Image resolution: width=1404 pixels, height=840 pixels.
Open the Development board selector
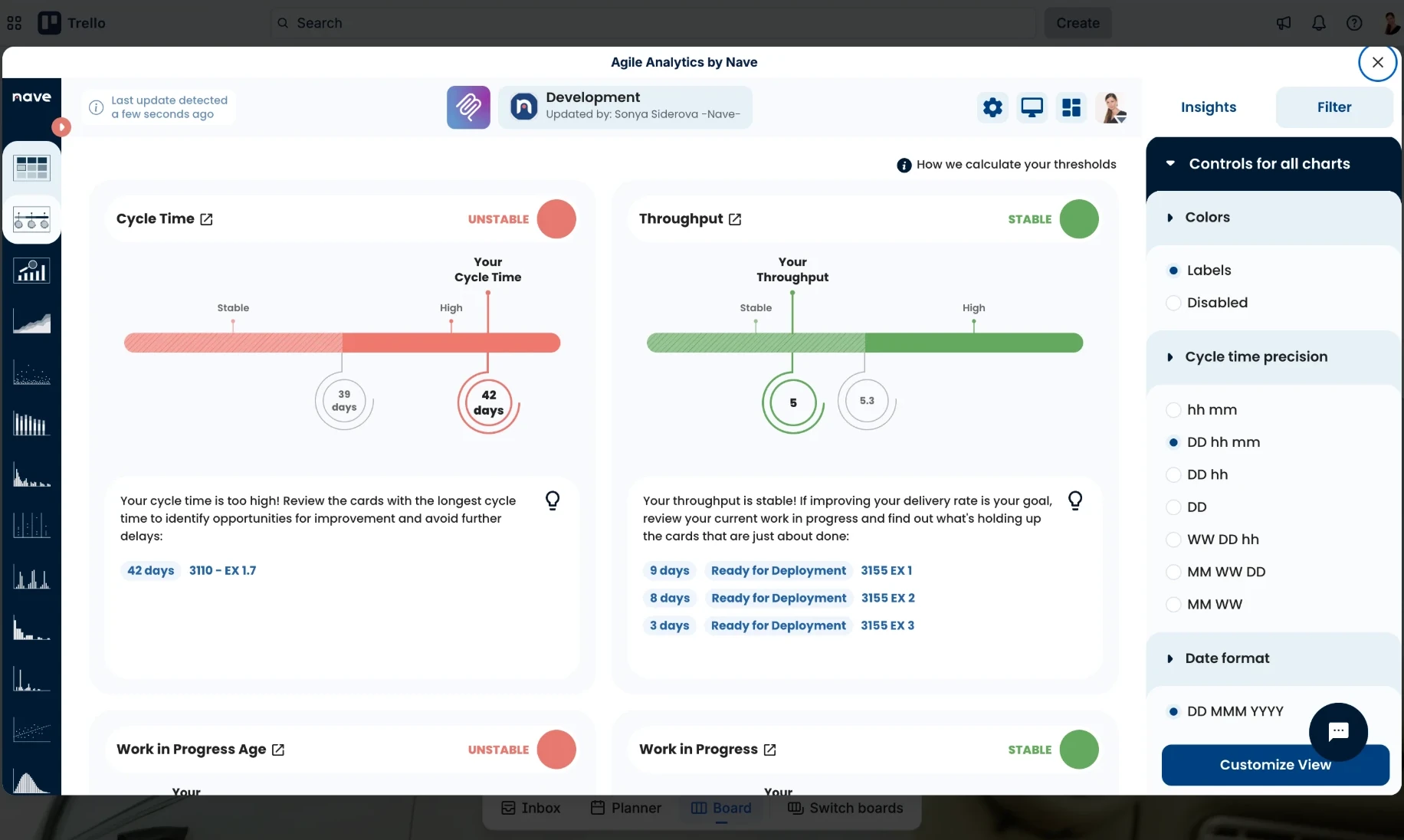click(x=625, y=107)
